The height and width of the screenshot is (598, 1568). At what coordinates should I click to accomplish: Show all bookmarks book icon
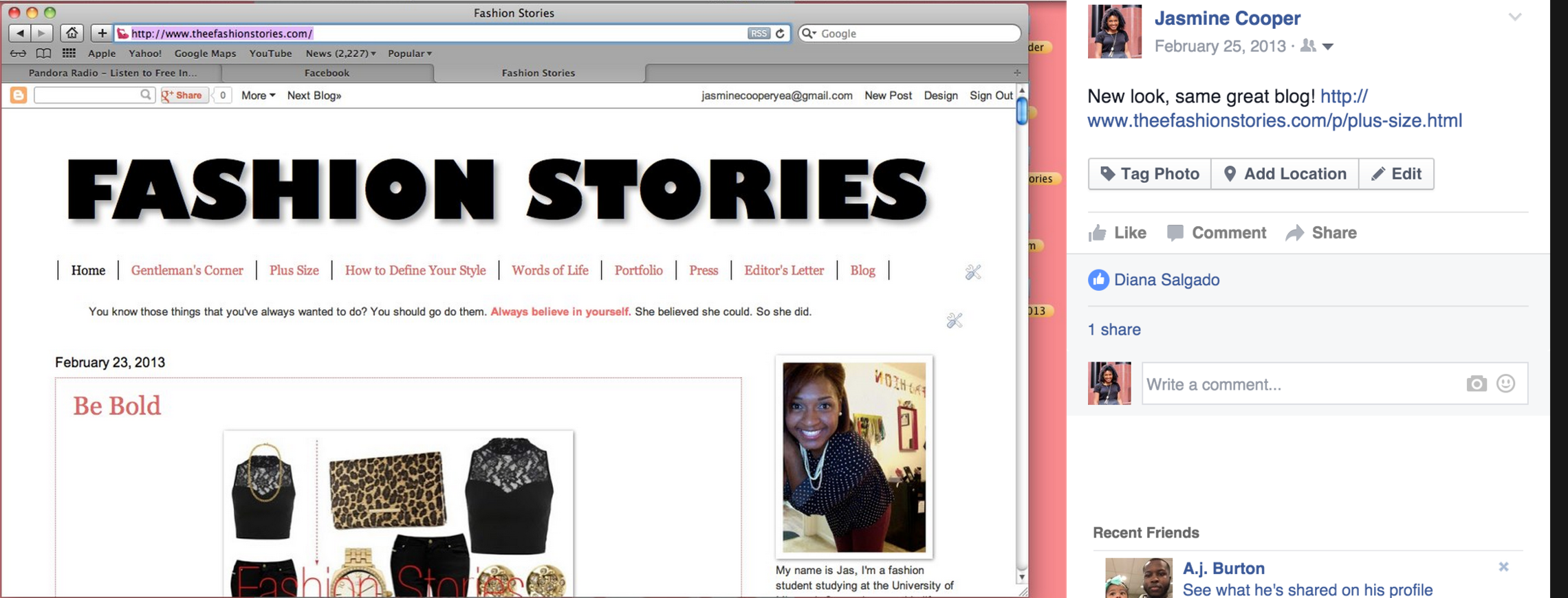[43, 53]
